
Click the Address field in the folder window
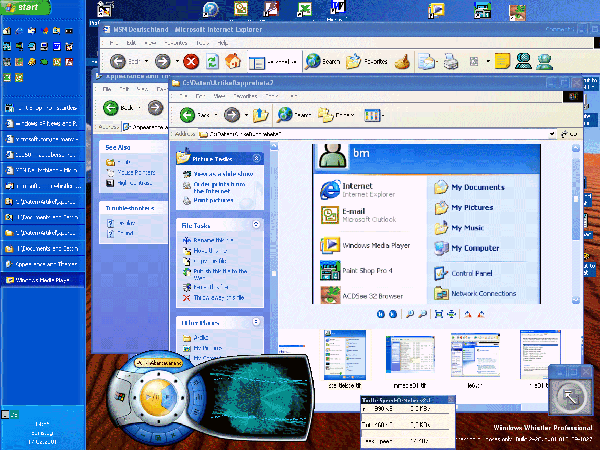point(375,134)
